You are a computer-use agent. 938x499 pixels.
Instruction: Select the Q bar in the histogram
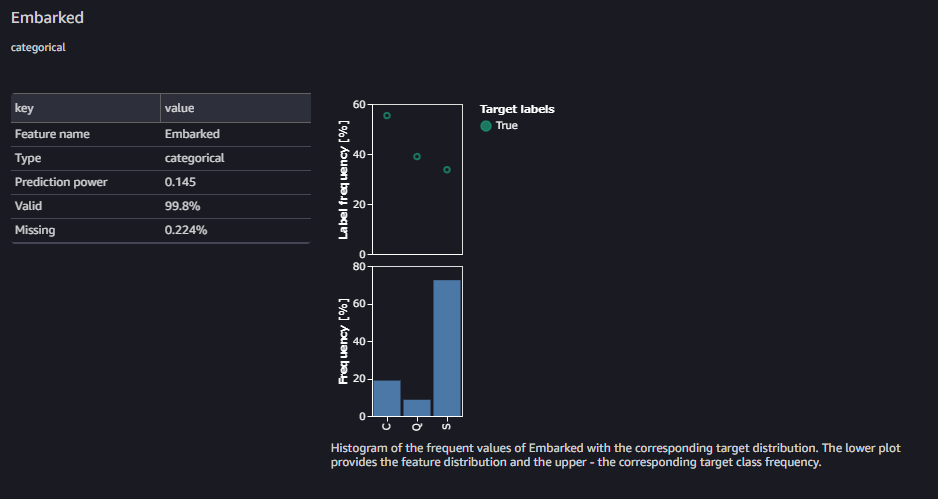[417, 407]
